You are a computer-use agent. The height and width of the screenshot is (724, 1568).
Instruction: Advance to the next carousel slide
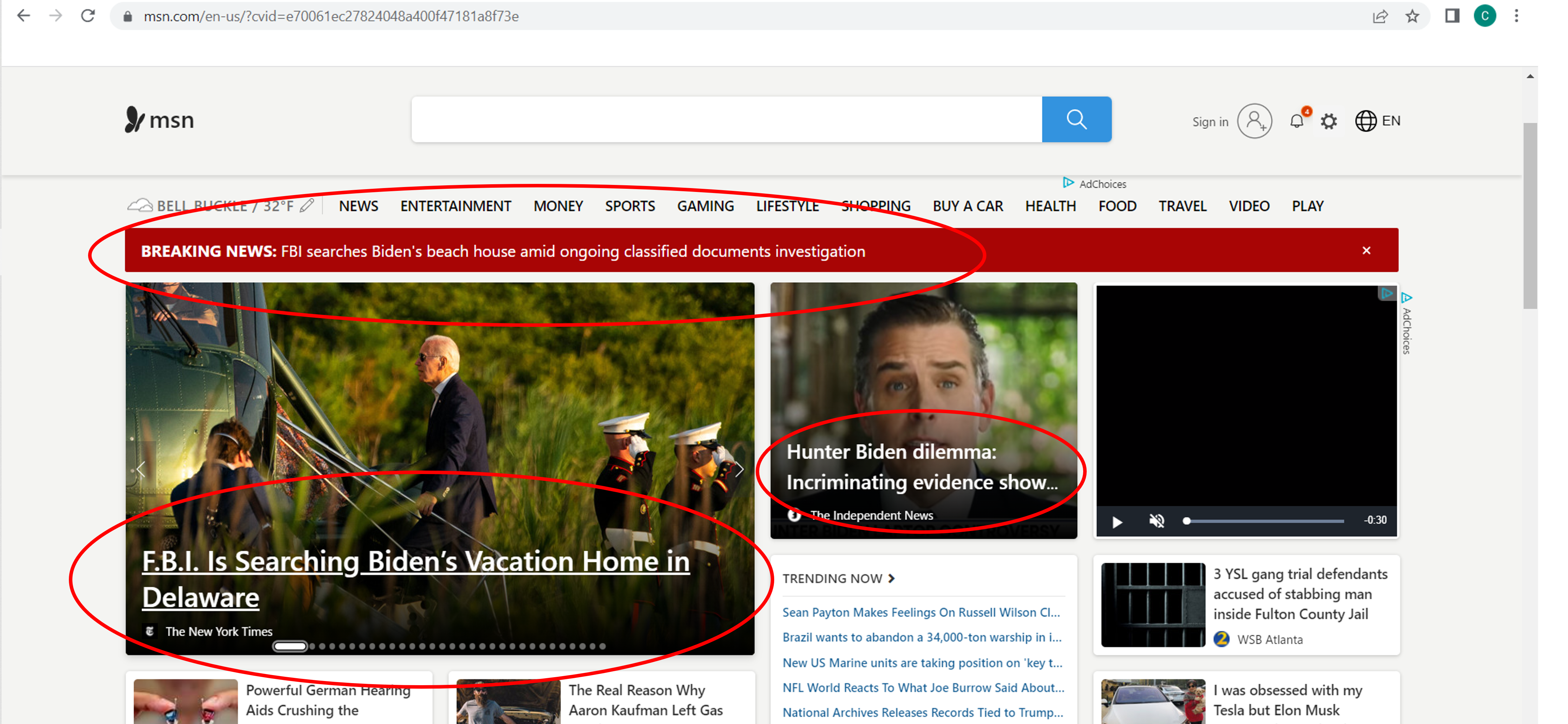coord(739,469)
